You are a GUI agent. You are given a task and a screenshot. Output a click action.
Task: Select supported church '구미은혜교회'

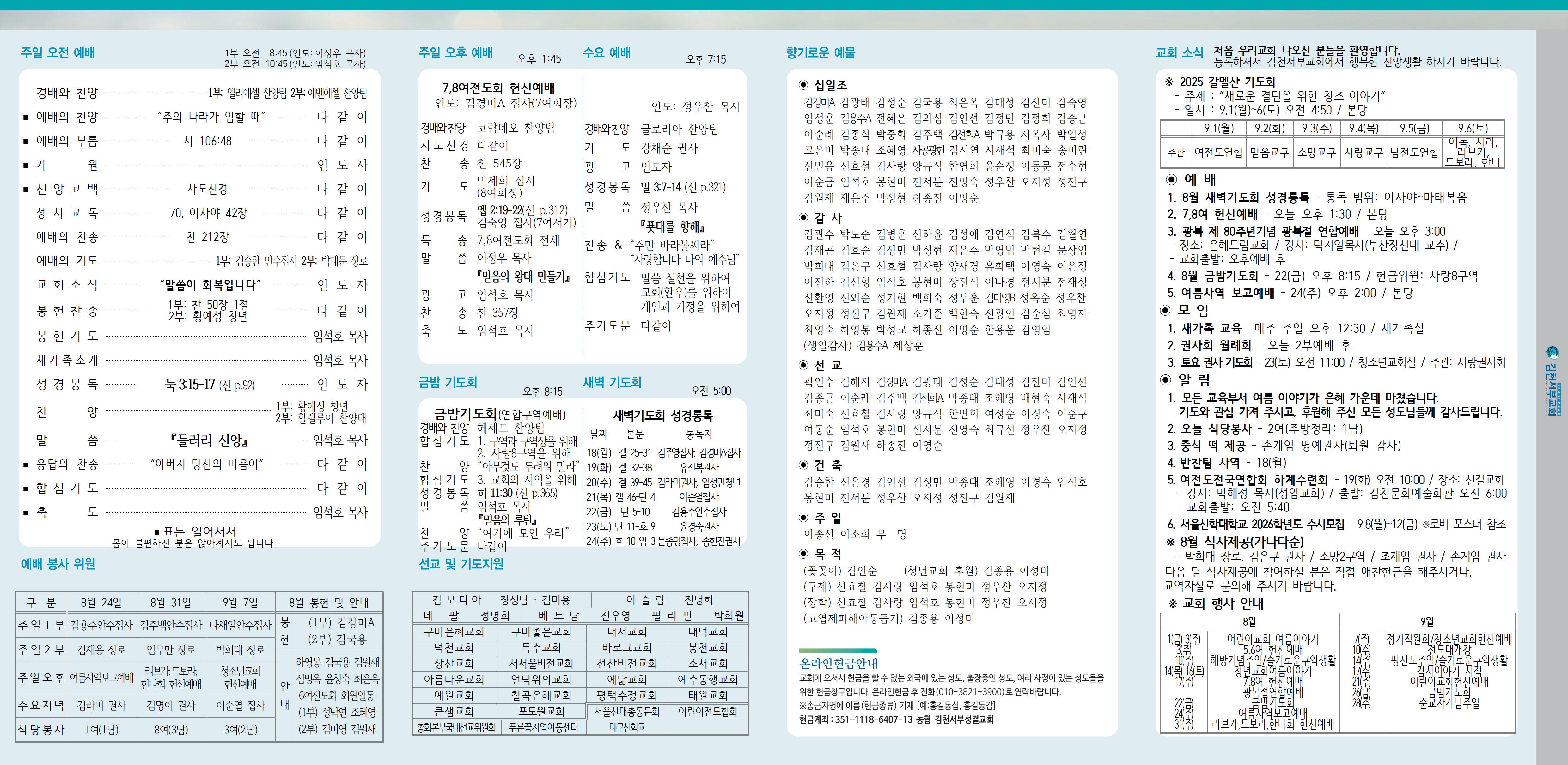[x=454, y=632]
